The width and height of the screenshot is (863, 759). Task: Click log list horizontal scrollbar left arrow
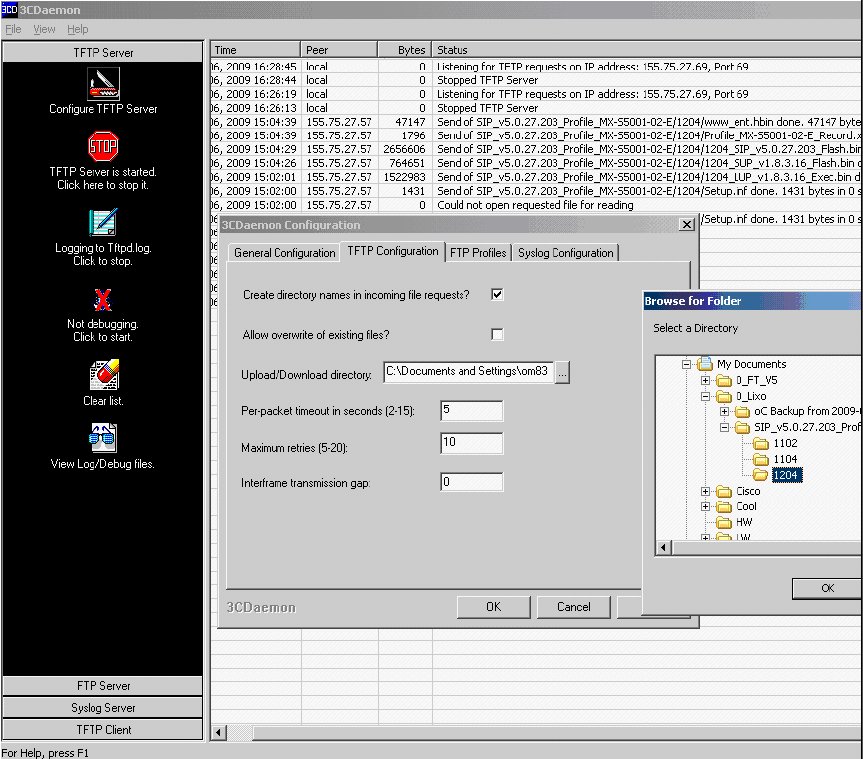pyautogui.click(x=219, y=733)
